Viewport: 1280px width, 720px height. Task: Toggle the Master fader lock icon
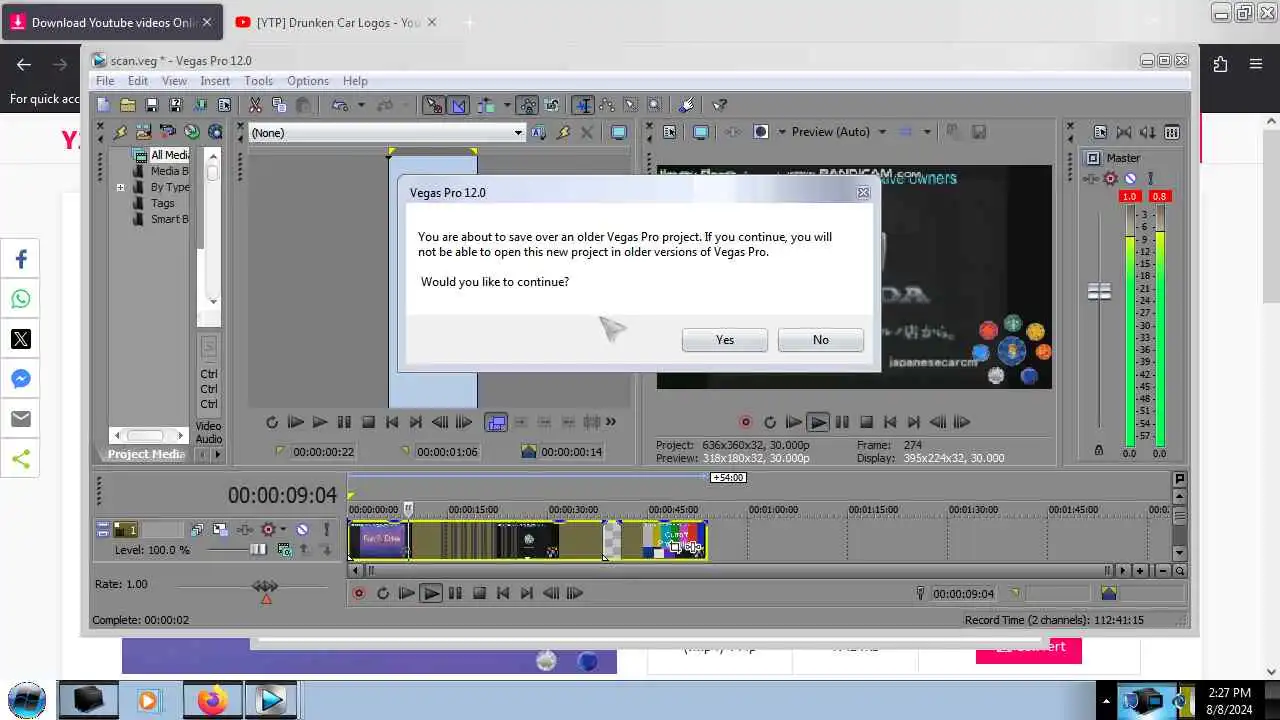1099,451
